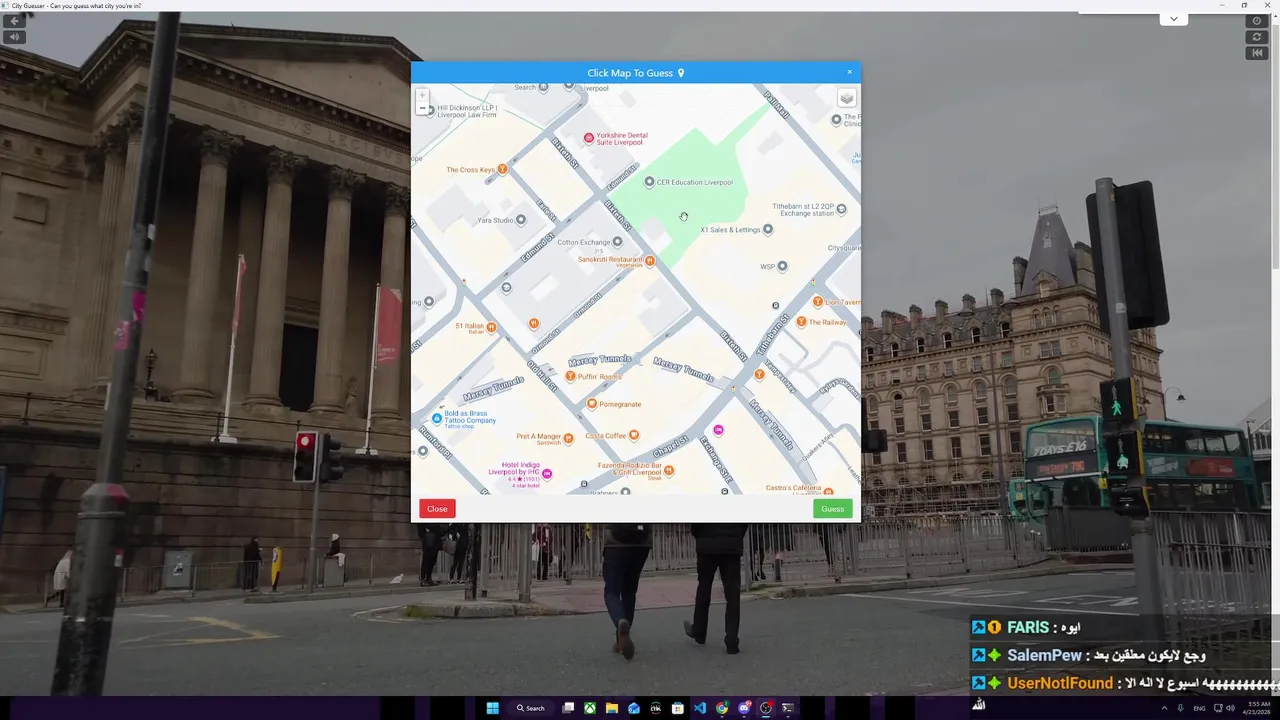Select Fazenda Rodizio Bar & Grill marker
Viewport: 1280px width, 720px height.
pos(669,470)
